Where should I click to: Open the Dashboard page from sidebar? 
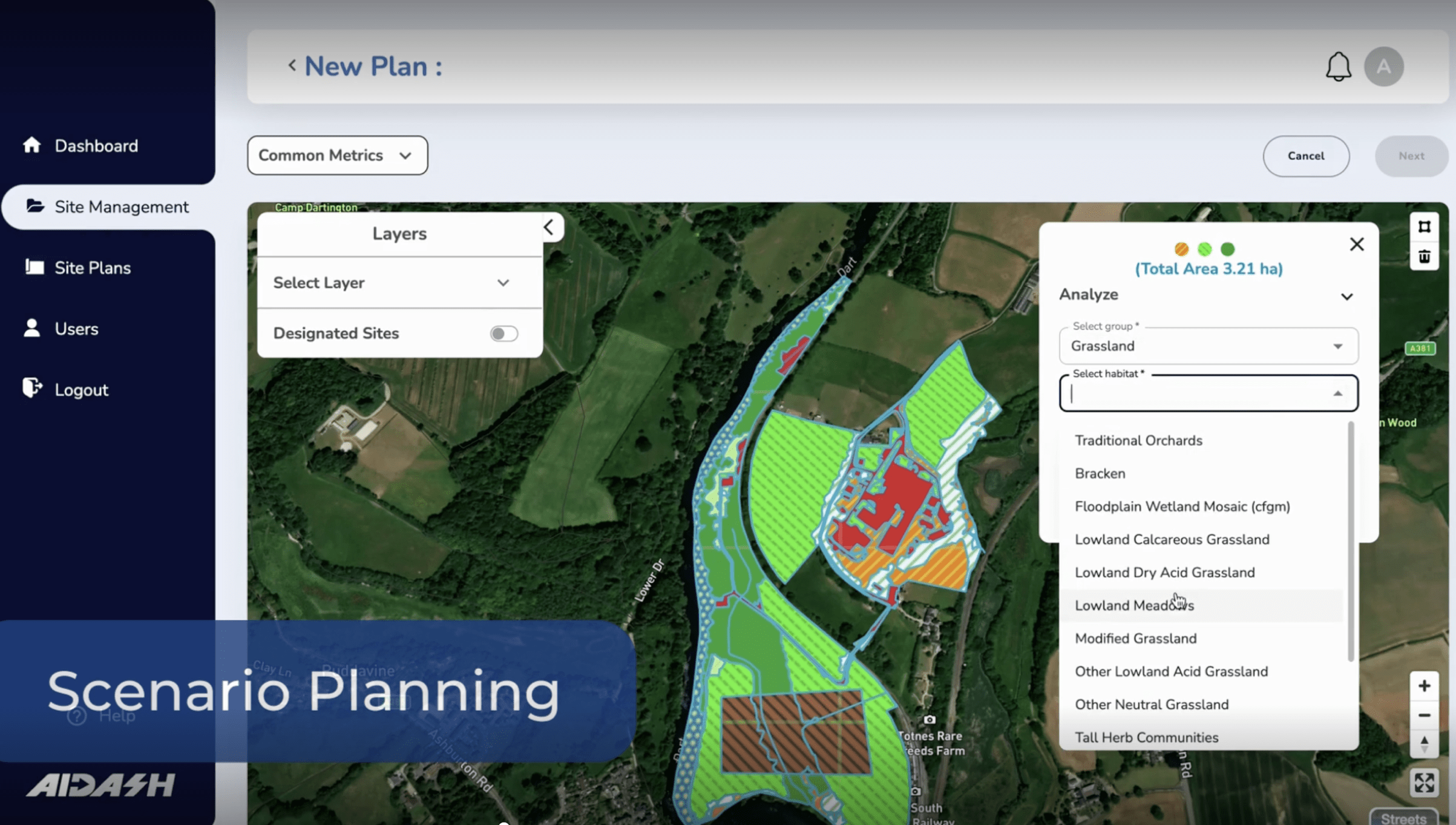pos(96,146)
